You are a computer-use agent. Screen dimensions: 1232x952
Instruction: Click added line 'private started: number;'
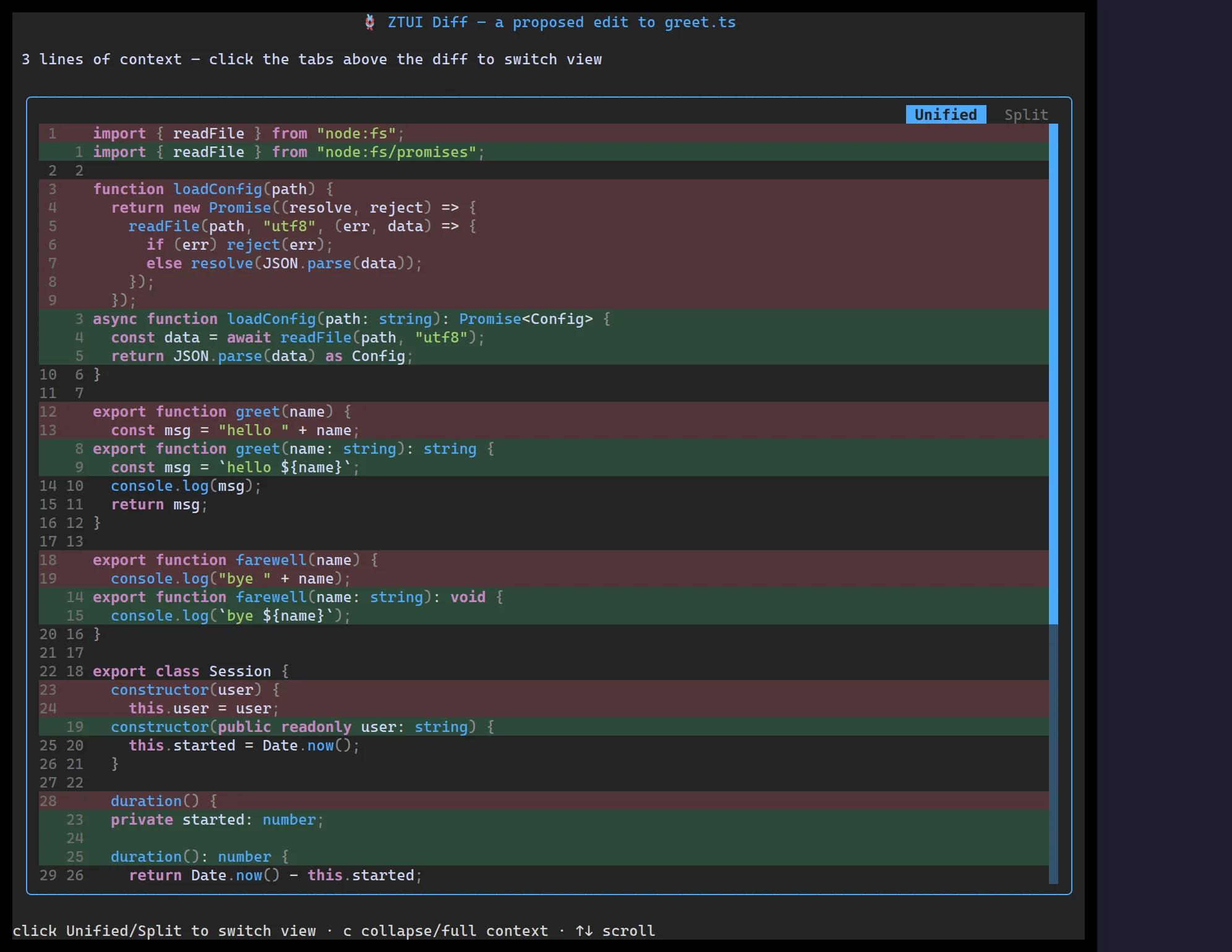[544, 819]
